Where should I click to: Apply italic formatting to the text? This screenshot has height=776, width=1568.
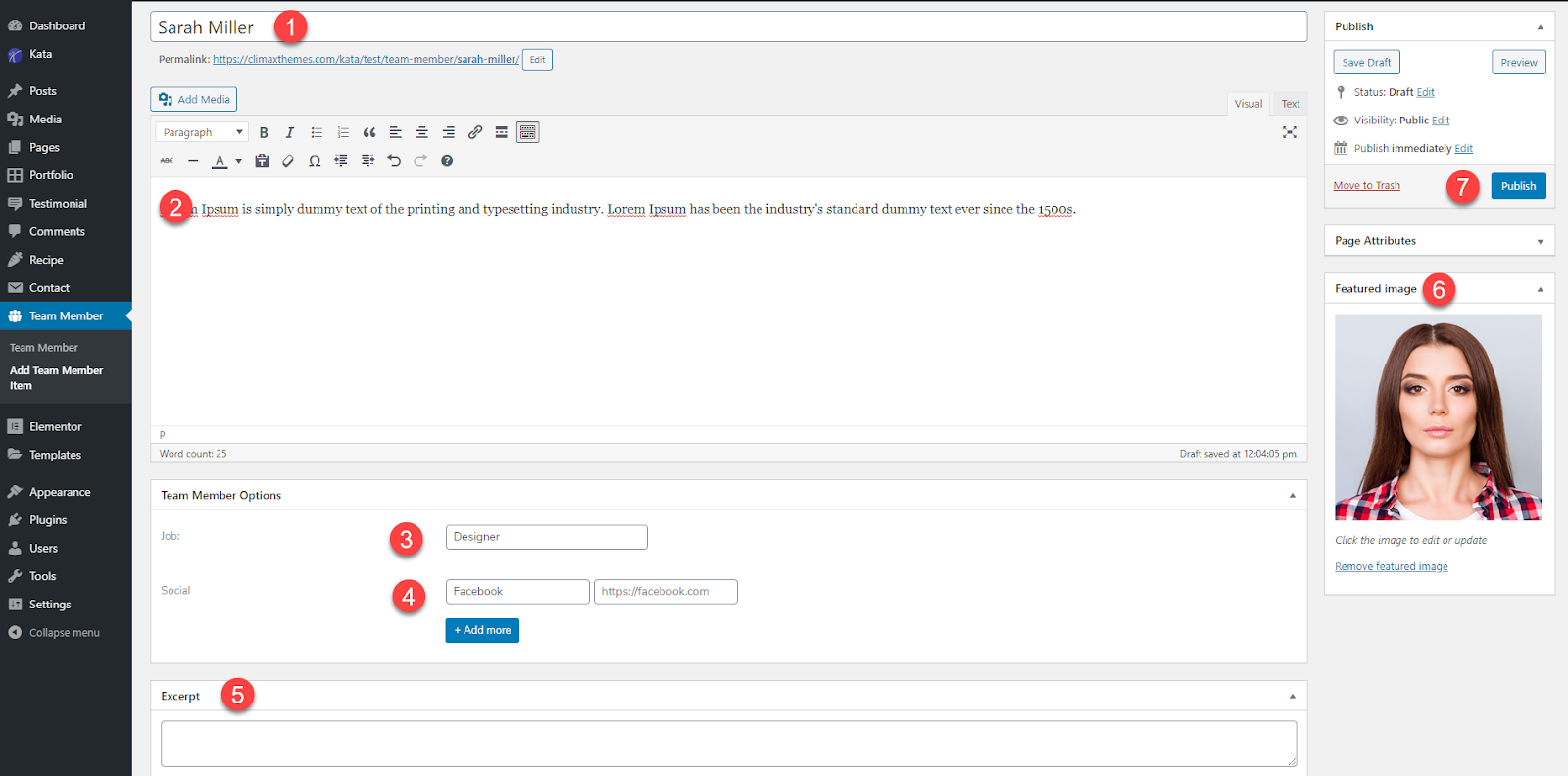tap(290, 132)
